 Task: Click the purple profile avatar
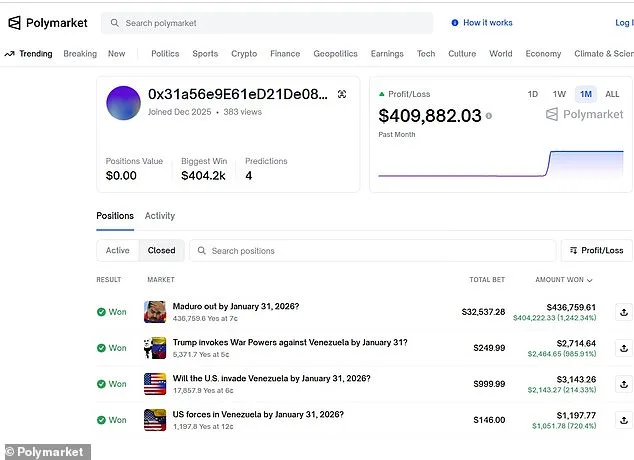click(x=123, y=103)
